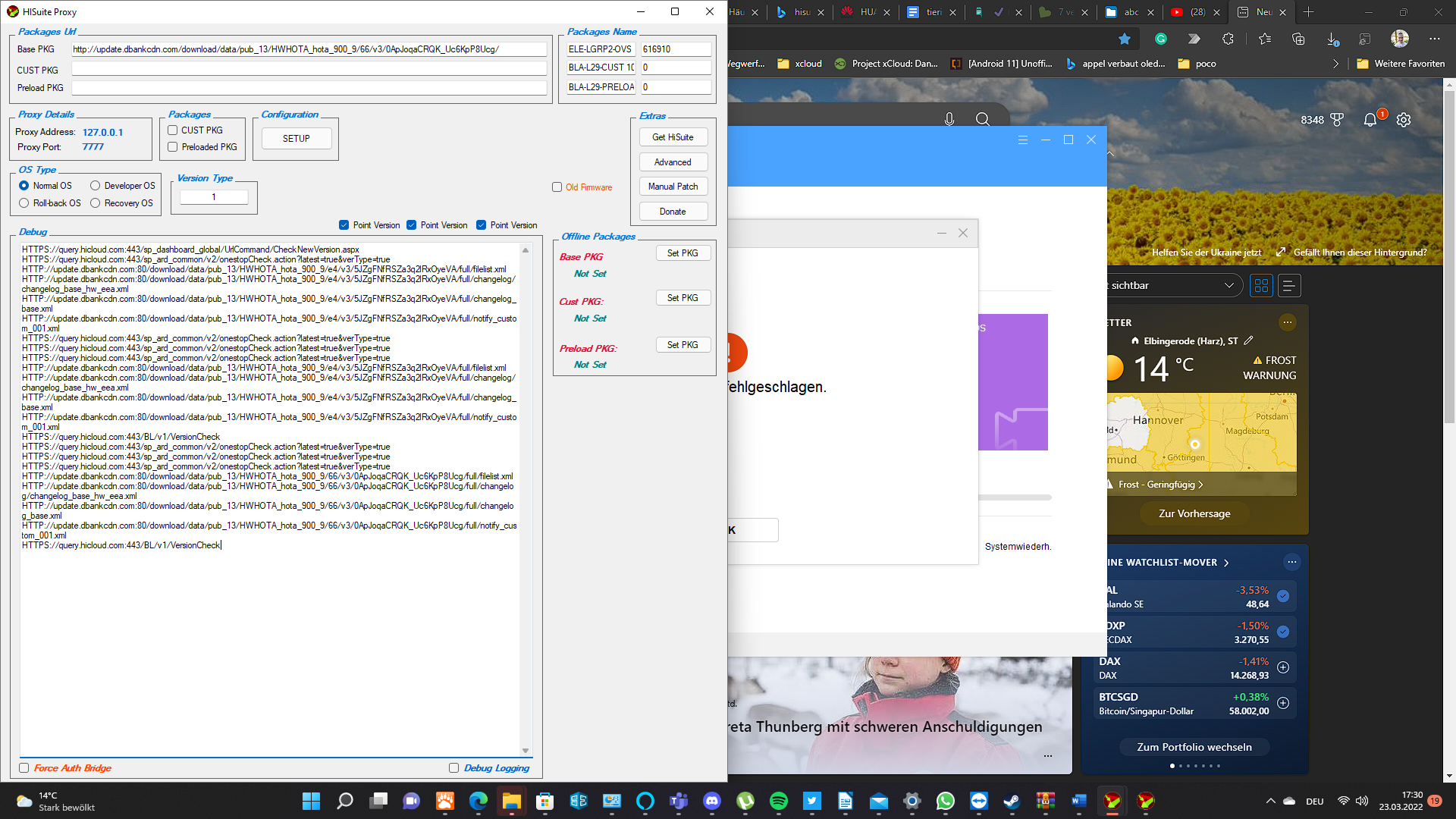The width and height of the screenshot is (1456, 819).
Task: Click the SETUP button in HiSuite Proxy
Action: (296, 139)
